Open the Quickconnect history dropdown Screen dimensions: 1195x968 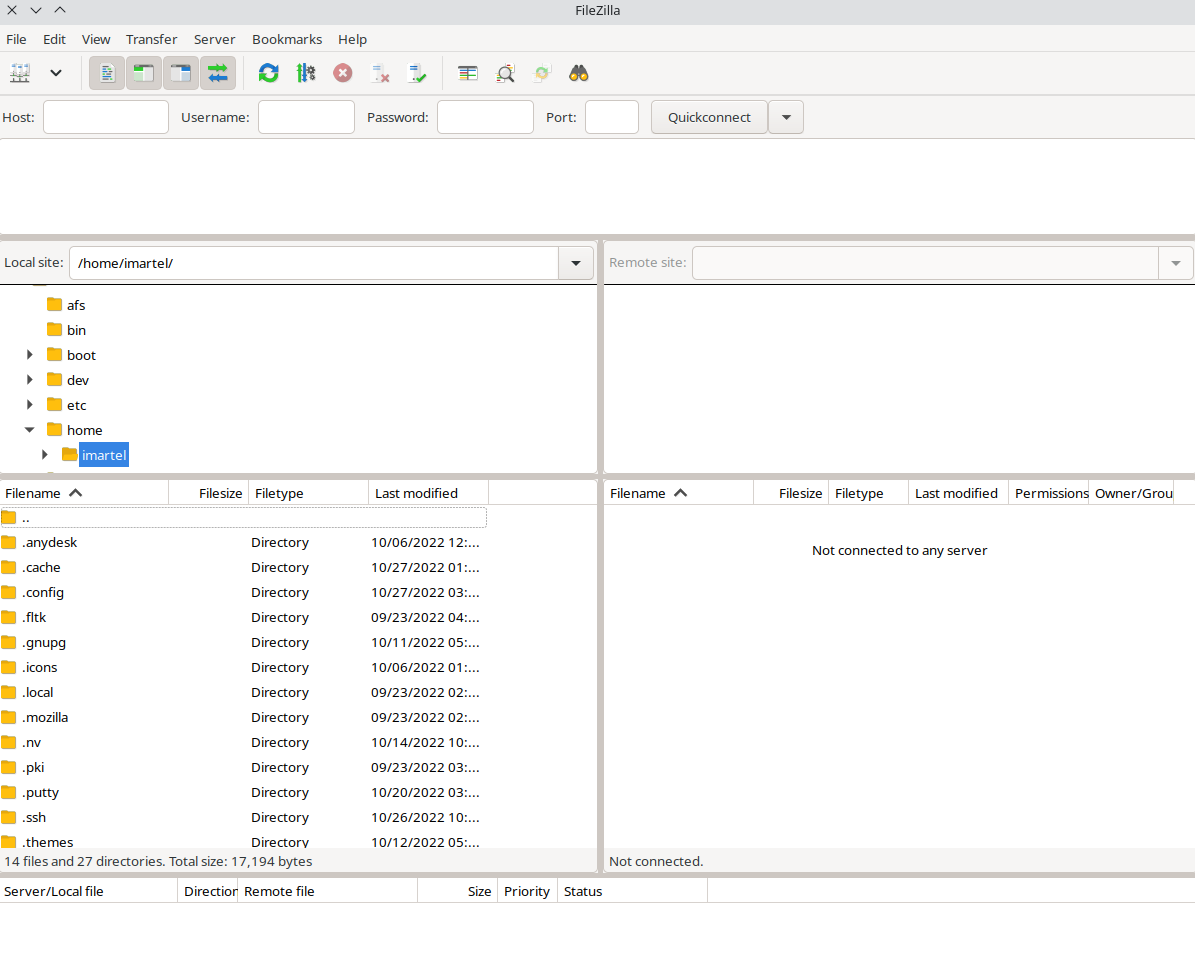(786, 117)
